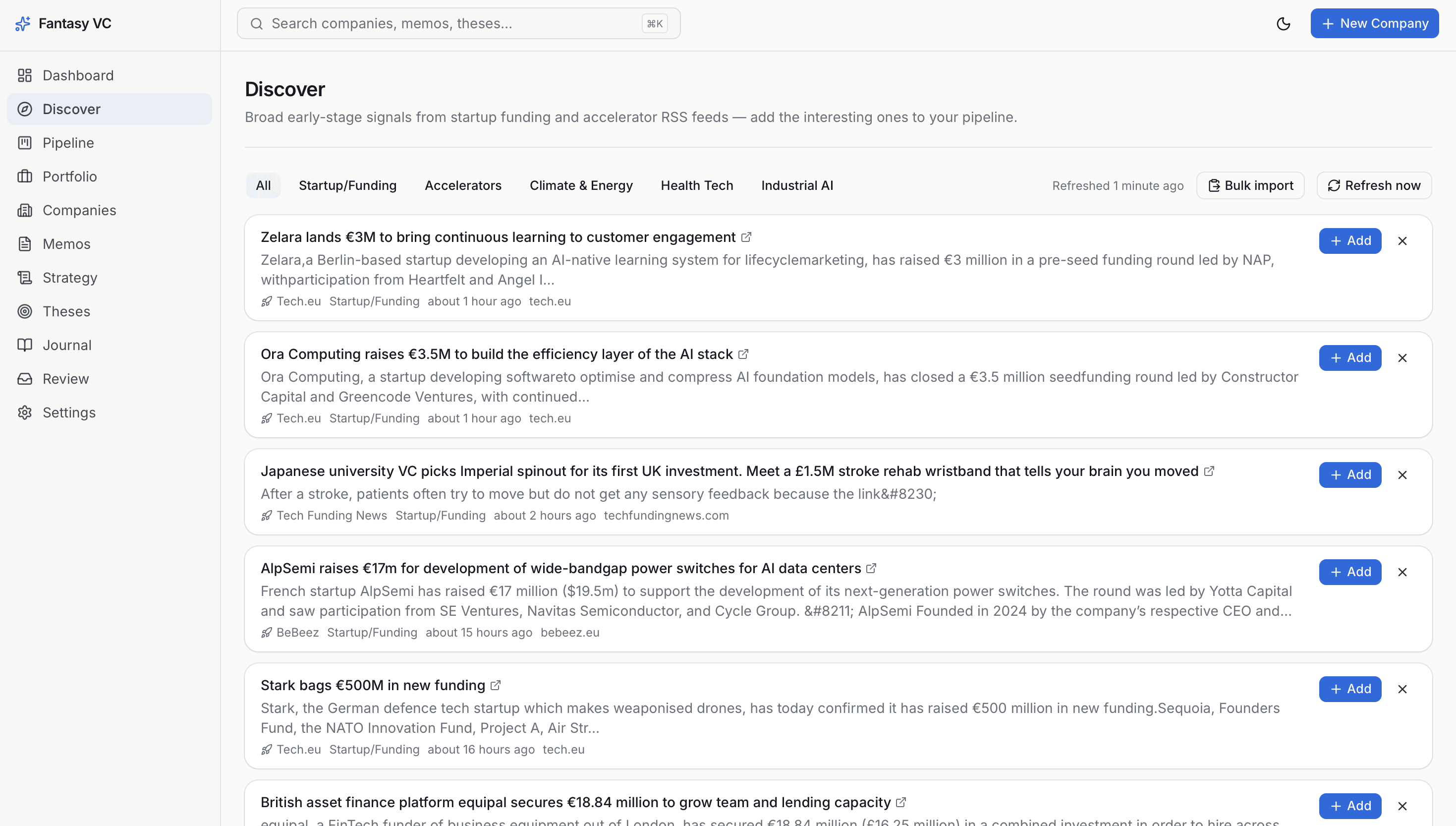Click the search magnifier icon
Viewport: 1456px width, 826px height.
(257, 23)
